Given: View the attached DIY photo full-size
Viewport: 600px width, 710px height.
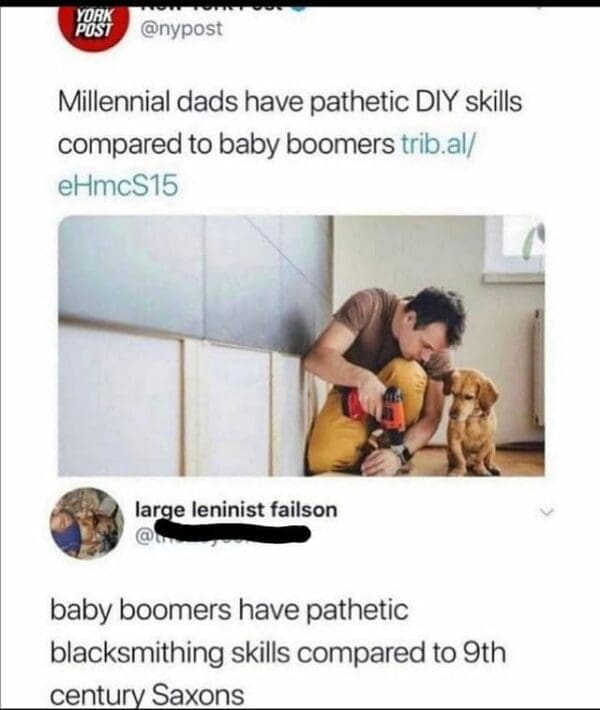Looking at the screenshot, I should click(301, 345).
